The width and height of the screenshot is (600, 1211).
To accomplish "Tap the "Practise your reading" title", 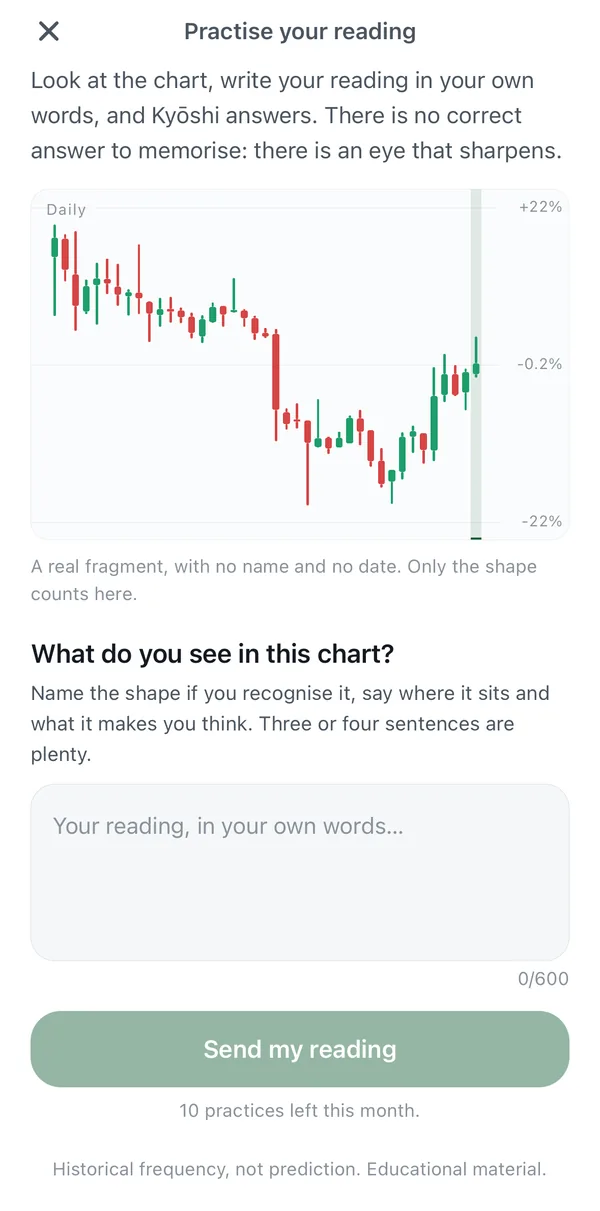I will click(300, 32).
